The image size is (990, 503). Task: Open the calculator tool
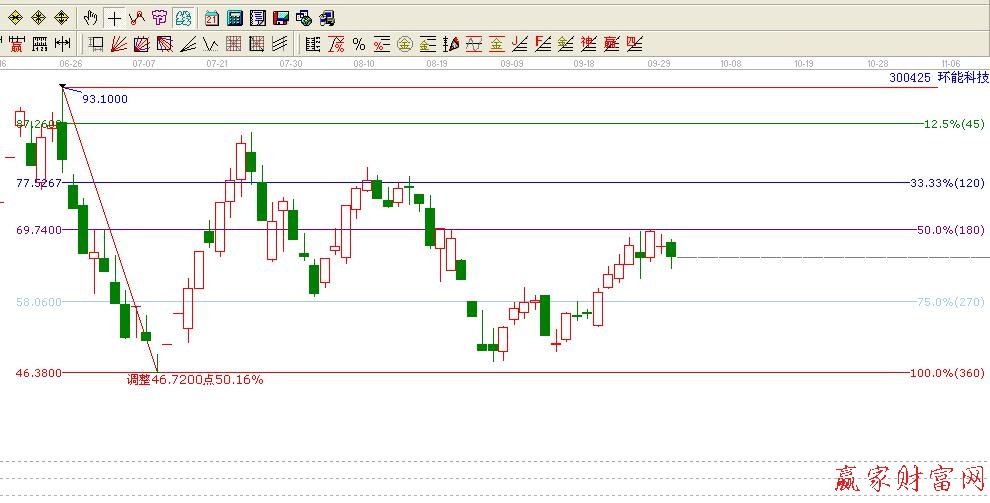click(x=235, y=17)
